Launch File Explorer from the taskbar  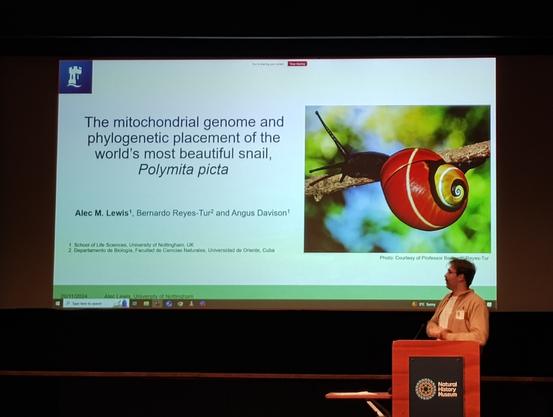tap(146, 303)
